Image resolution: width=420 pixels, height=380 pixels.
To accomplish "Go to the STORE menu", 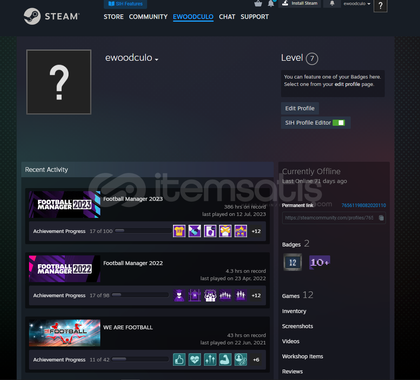I will (x=113, y=17).
